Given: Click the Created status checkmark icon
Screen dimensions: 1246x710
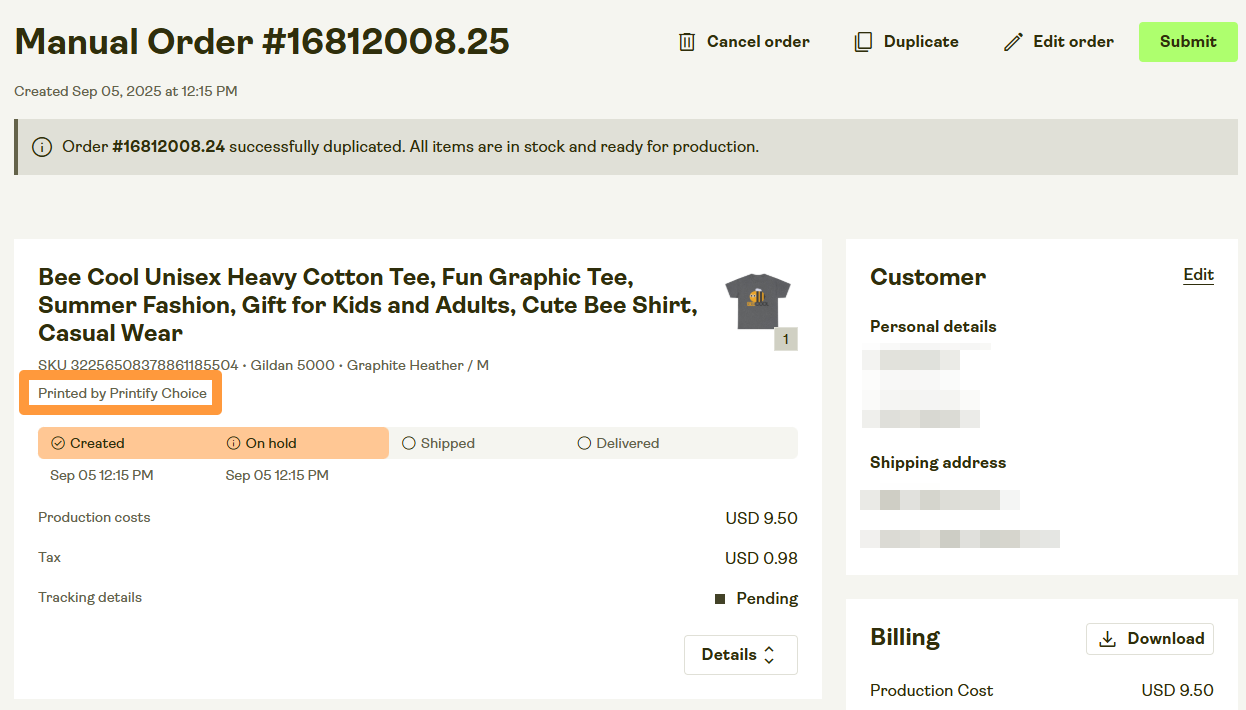Looking at the screenshot, I should (x=58, y=443).
